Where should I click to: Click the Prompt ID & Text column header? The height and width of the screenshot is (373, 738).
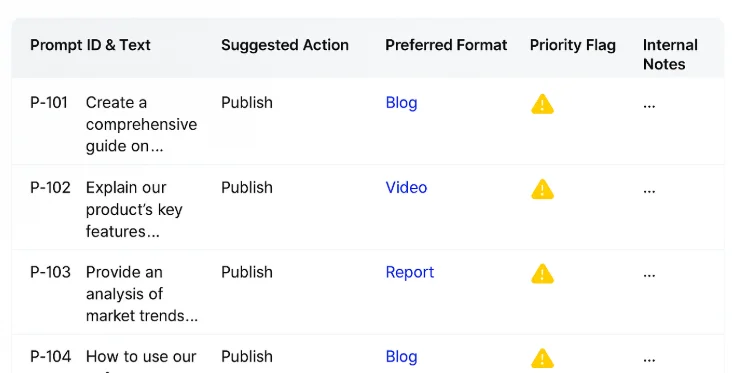90,45
